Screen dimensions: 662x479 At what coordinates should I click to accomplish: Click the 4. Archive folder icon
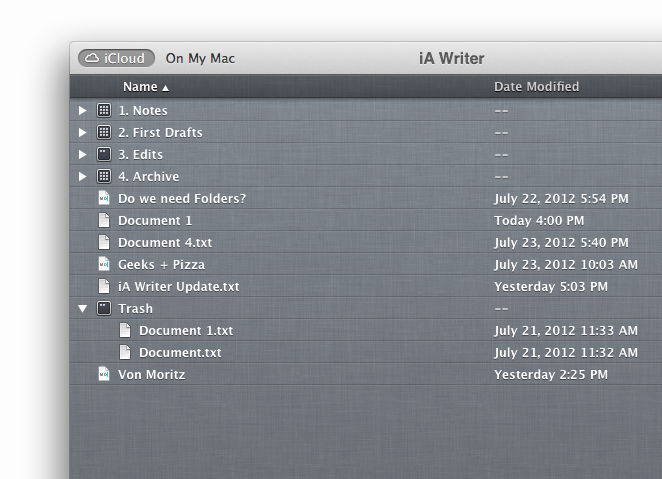point(104,176)
